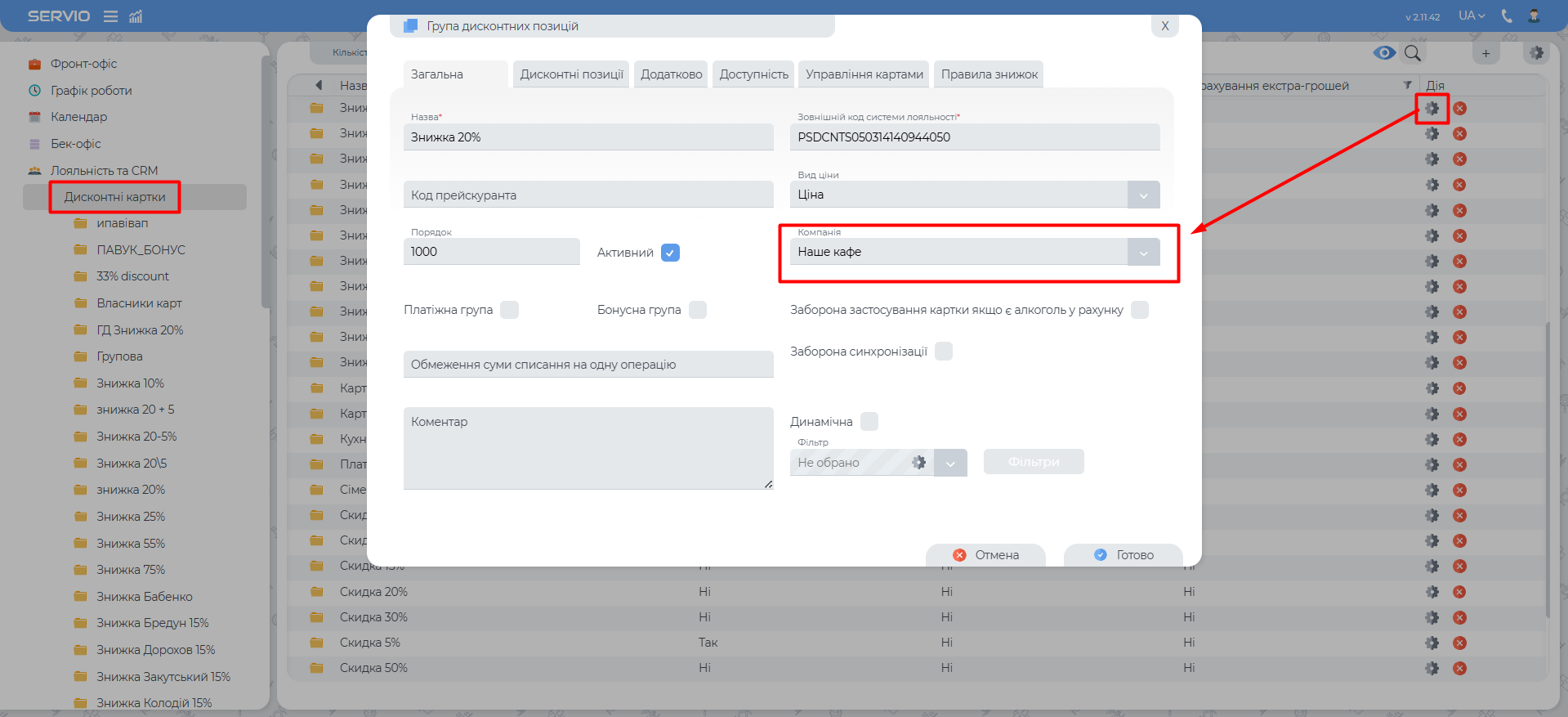1568x717 pixels.
Task: Click the magnifier search icon above table
Action: pos(1412,53)
